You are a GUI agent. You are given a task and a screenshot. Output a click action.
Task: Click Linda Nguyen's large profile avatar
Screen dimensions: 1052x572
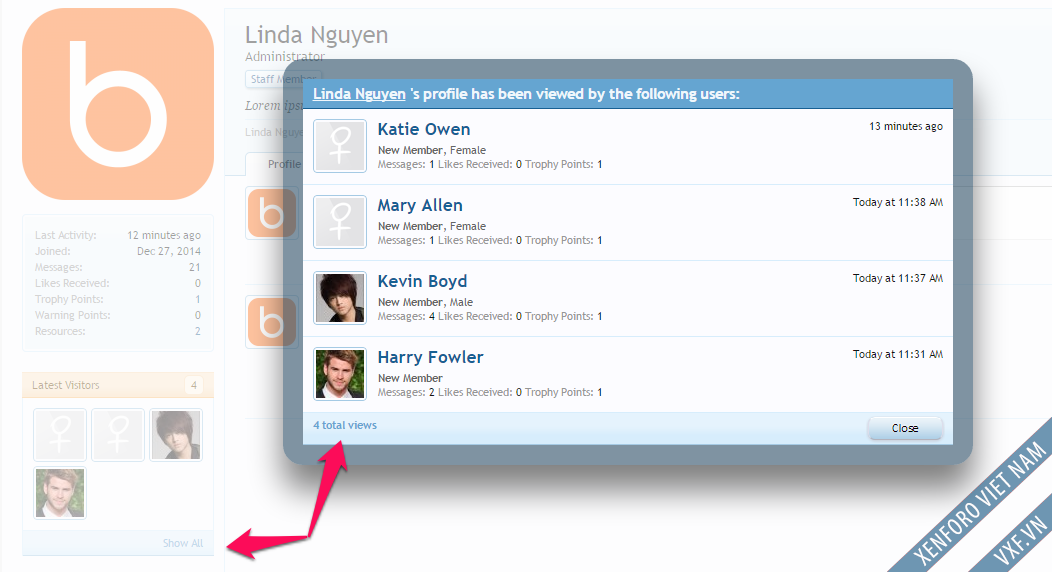click(x=118, y=104)
